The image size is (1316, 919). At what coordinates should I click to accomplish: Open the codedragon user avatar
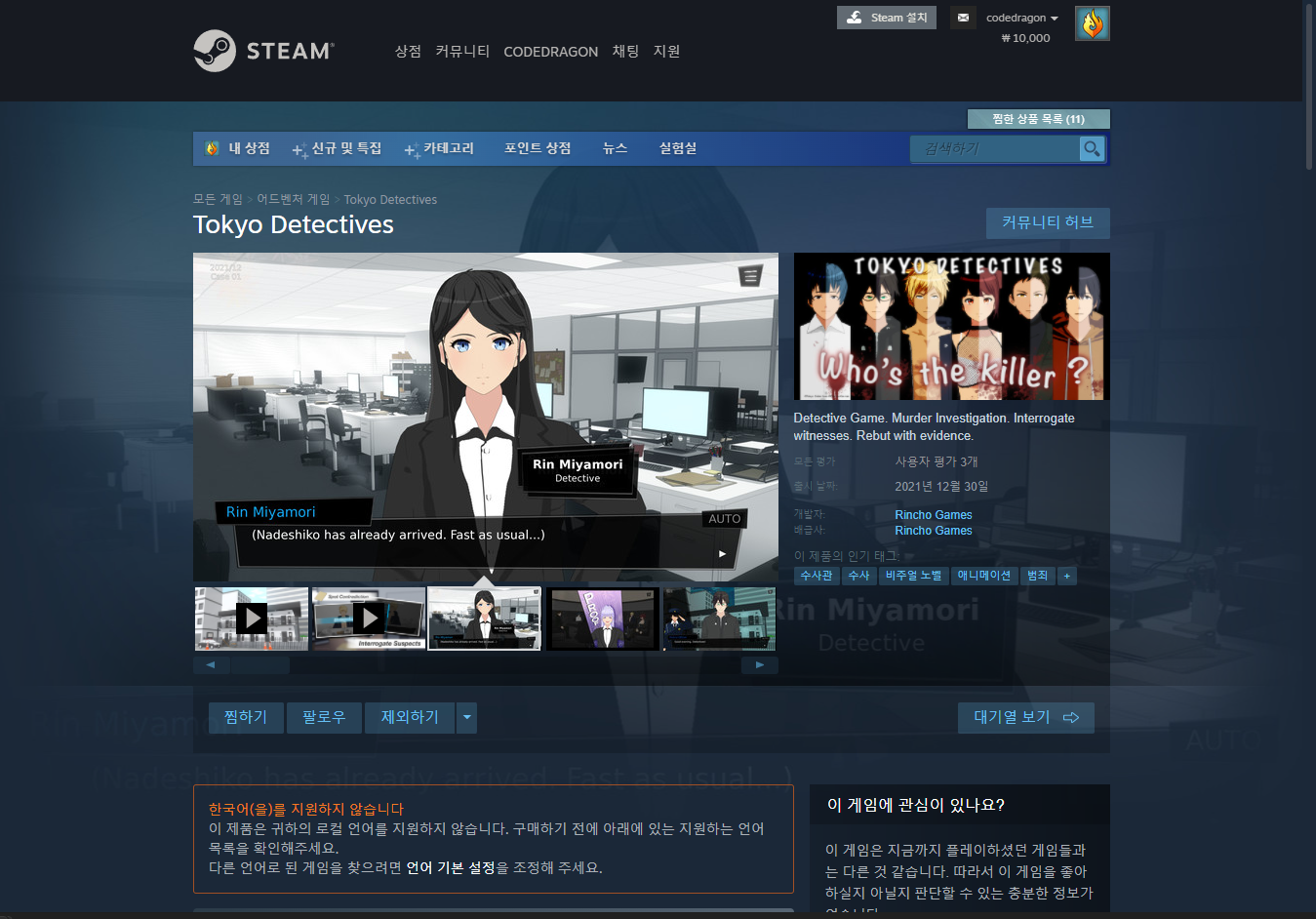[x=1092, y=23]
